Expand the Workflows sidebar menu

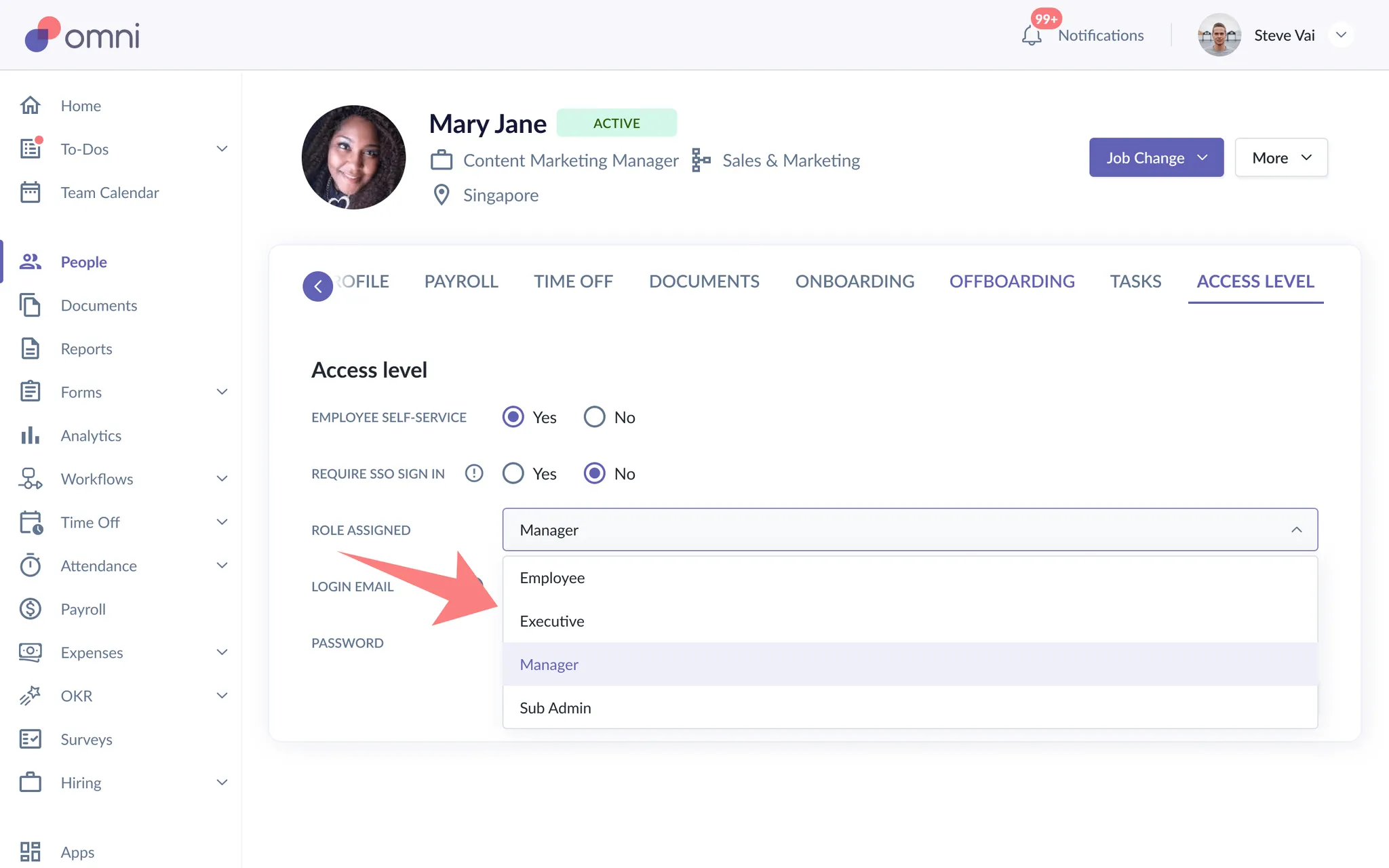222,479
